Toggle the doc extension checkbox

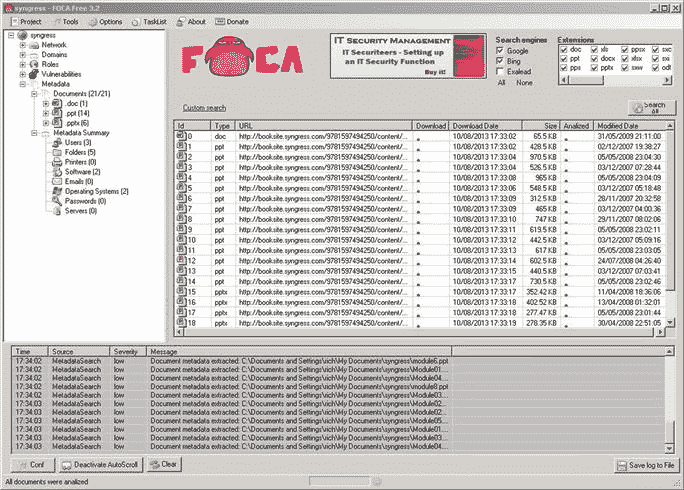564,50
